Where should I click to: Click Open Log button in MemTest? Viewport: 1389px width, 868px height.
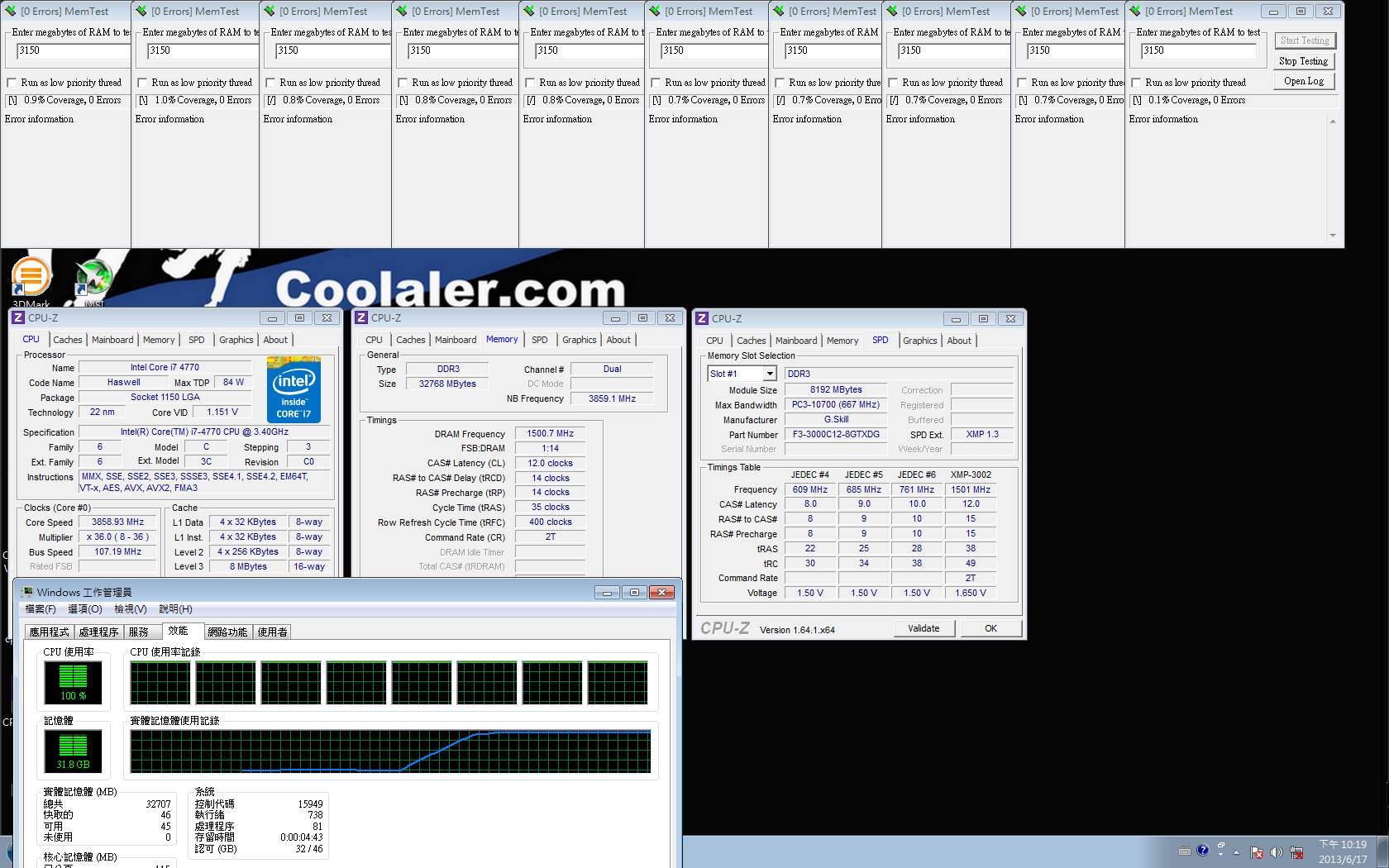click(x=1305, y=81)
